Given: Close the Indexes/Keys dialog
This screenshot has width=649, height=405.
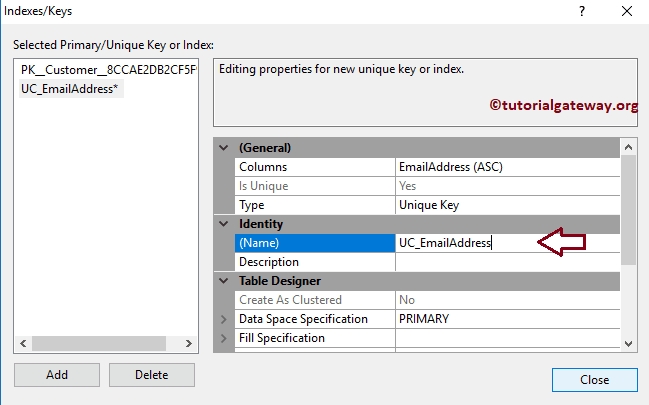Looking at the screenshot, I should [x=594, y=380].
